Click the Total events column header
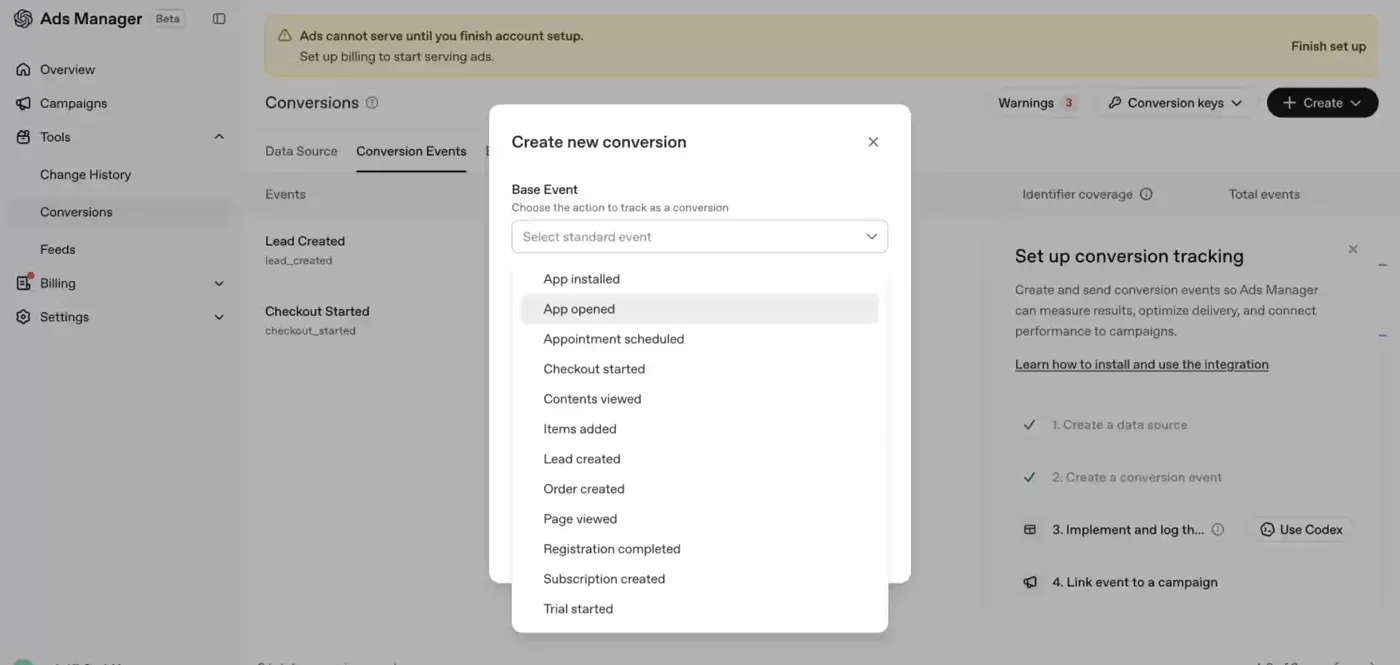Image resolution: width=1400 pixels, height=665 pixels. click(x=1264, y=194)
